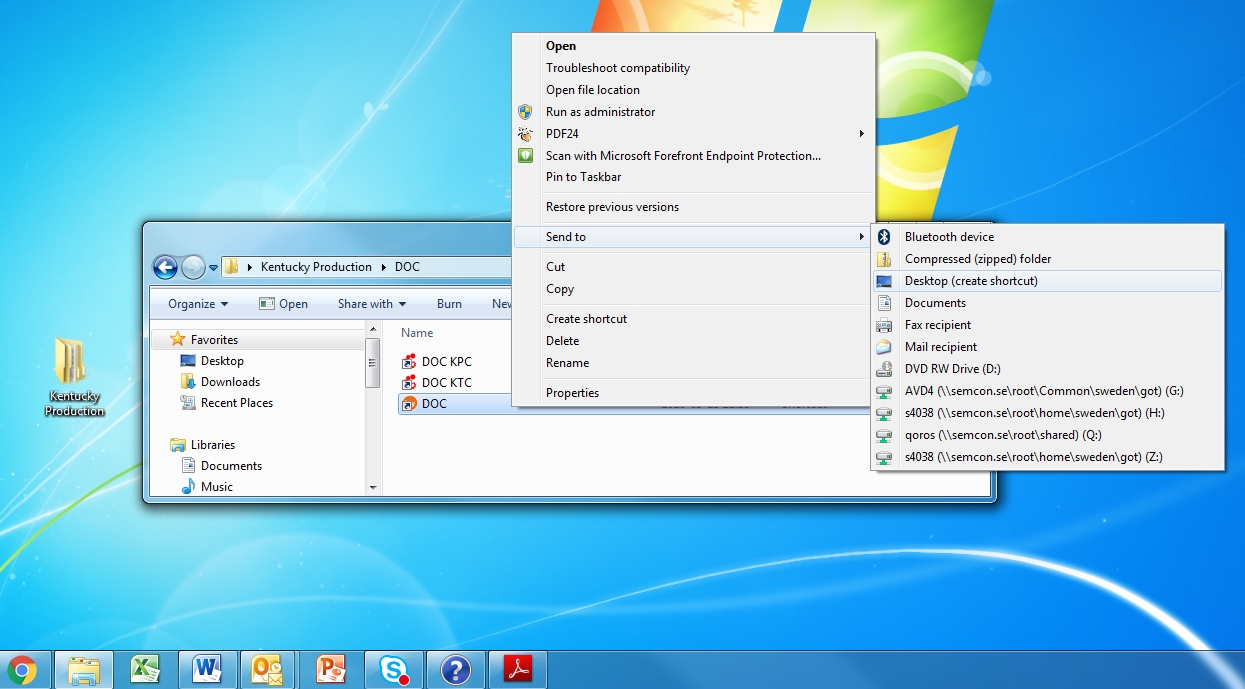Open the Word taskbar icon
Viewport: 1245px width, 689px height.
(208, 669)
